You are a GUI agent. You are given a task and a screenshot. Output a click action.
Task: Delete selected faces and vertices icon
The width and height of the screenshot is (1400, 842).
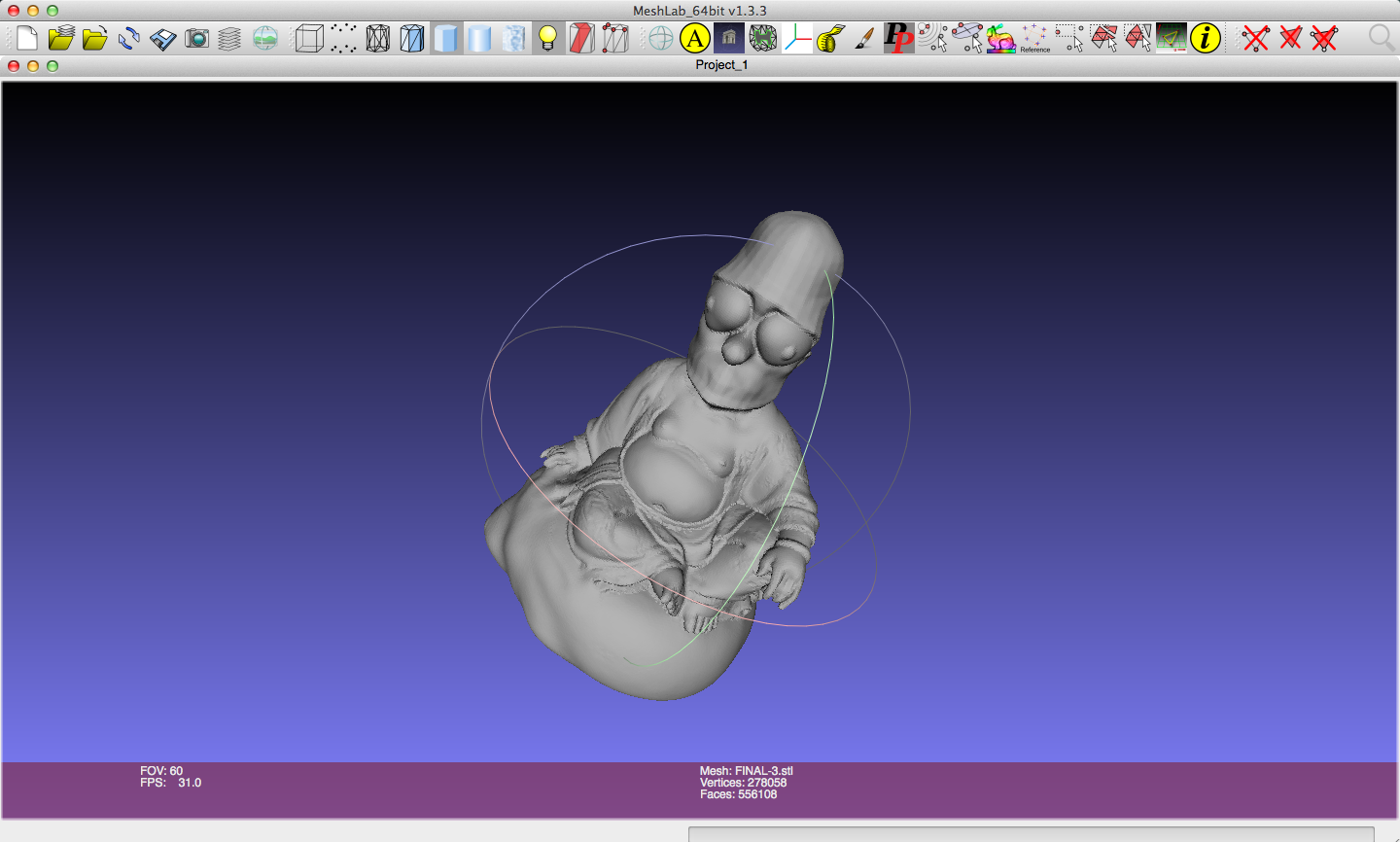pyautogui.click(x=1324, y=39)
